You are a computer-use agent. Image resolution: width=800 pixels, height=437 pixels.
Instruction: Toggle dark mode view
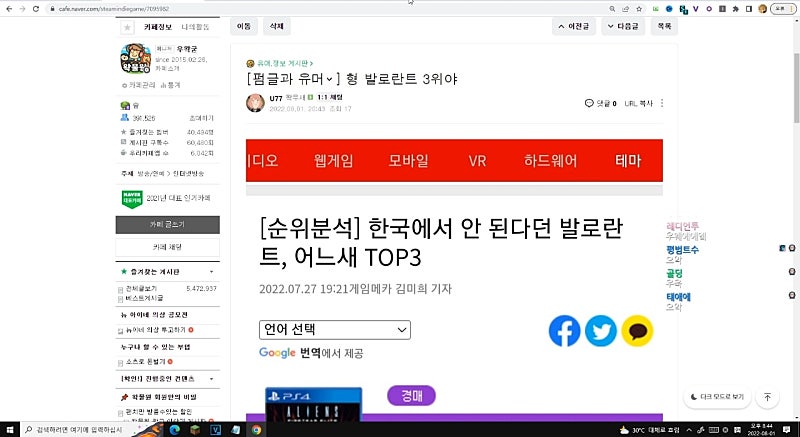tap(717, 397)
